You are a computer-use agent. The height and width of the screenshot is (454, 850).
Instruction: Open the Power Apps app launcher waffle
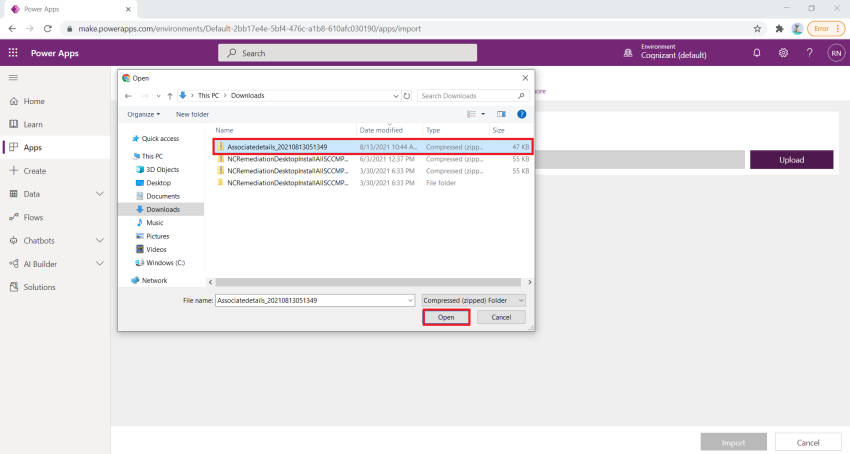(13, 53)
